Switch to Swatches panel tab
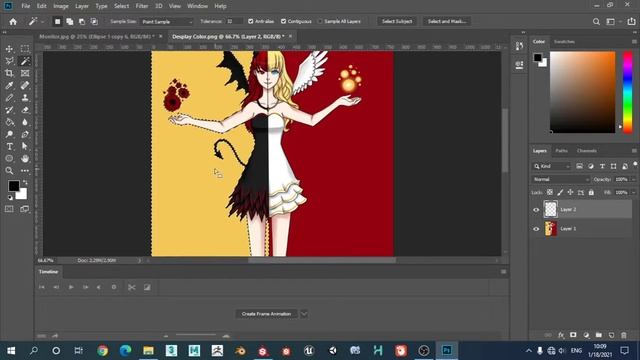The height and width of the screenshot is (360, 640). click(x=564, y=42)
